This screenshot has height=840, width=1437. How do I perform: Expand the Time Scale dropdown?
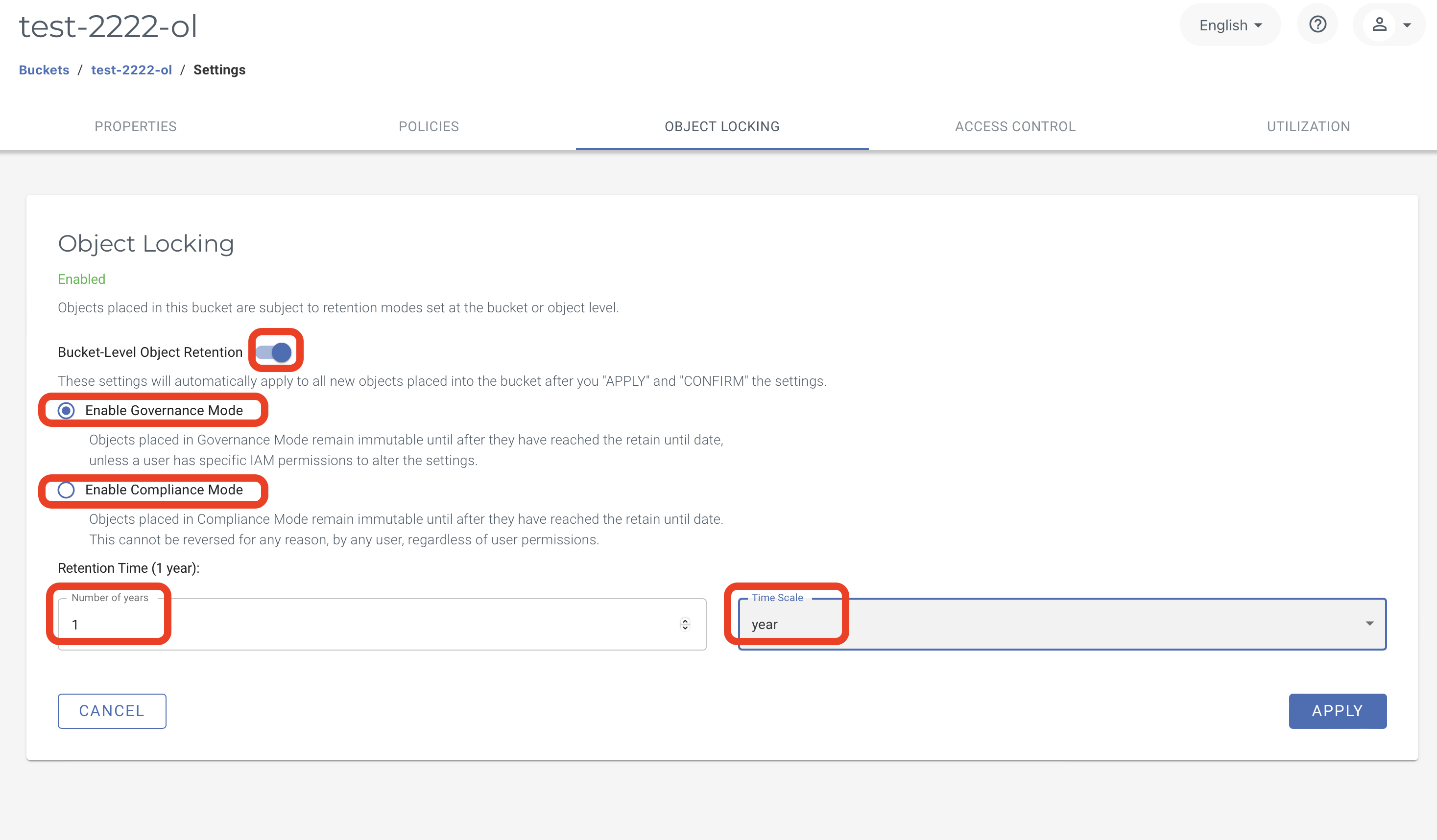point(1367,624)
